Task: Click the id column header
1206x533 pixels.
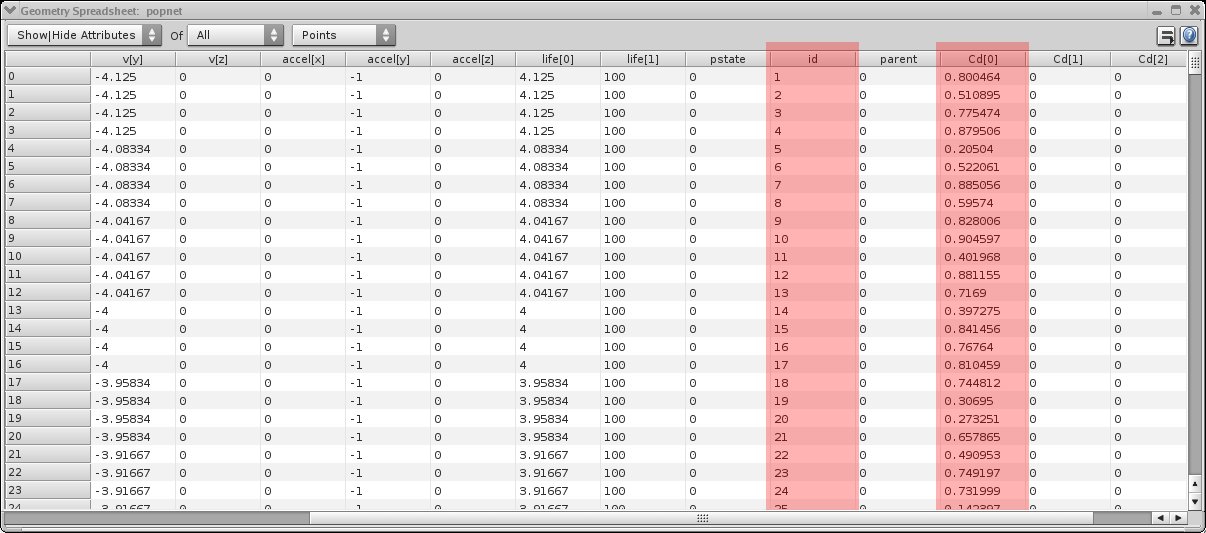Action: pyautogui.click(x=813, y=59)
